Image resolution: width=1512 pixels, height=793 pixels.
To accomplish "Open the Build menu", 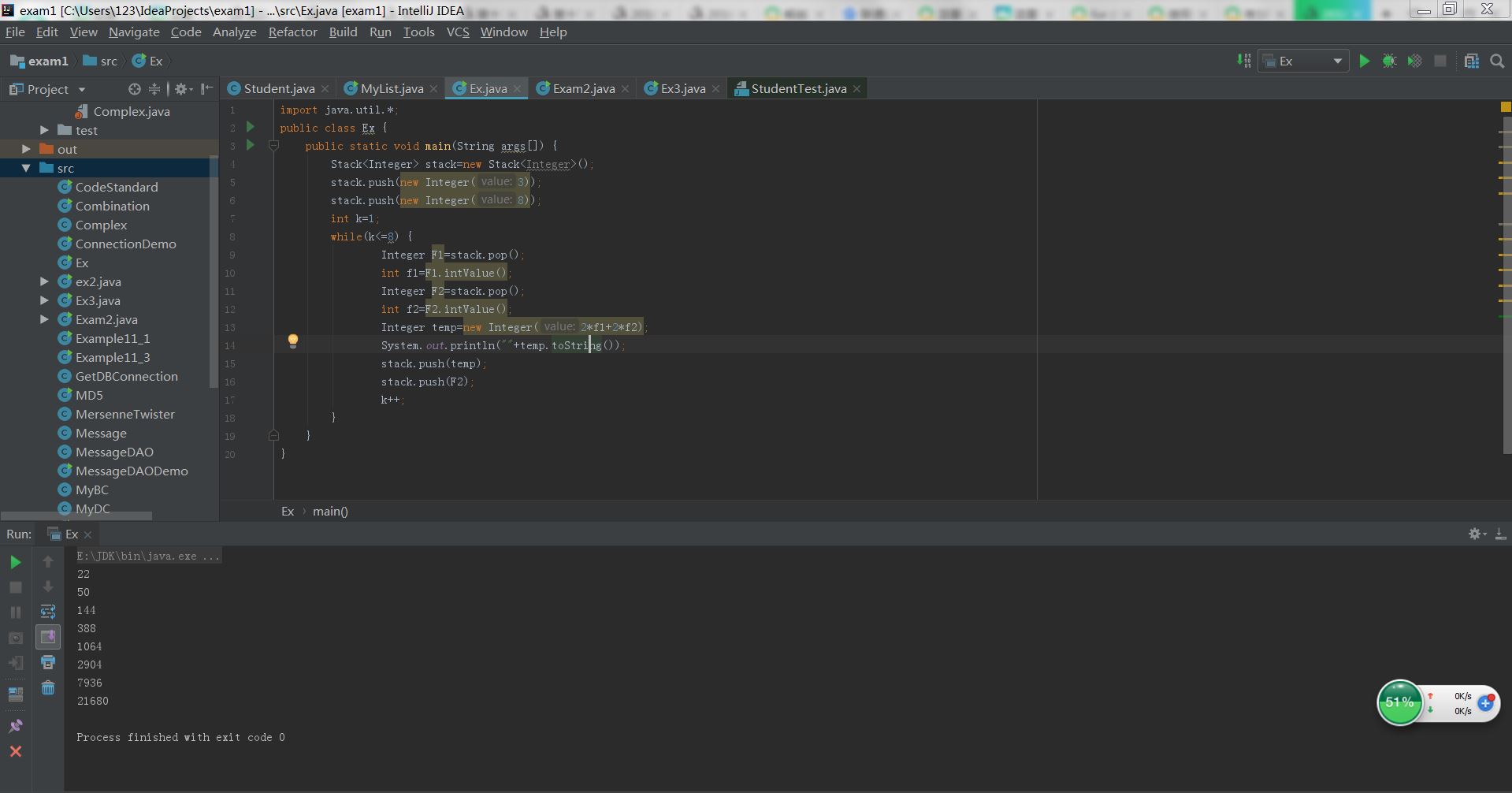I will coord(343,32).
